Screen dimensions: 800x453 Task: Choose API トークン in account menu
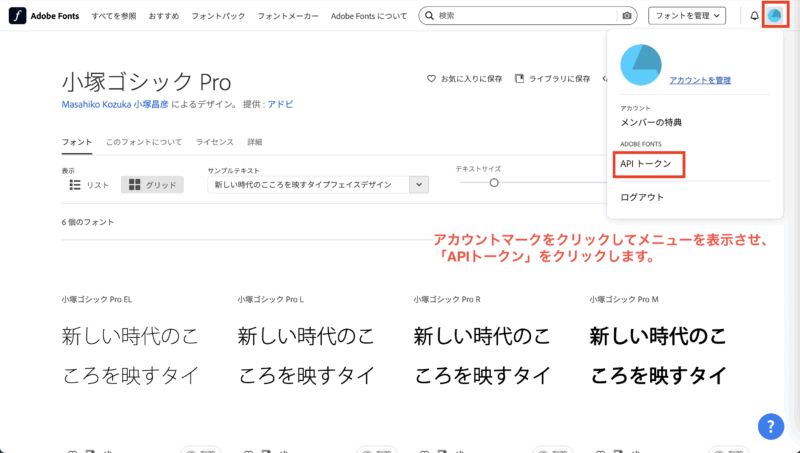click(646, 164)
